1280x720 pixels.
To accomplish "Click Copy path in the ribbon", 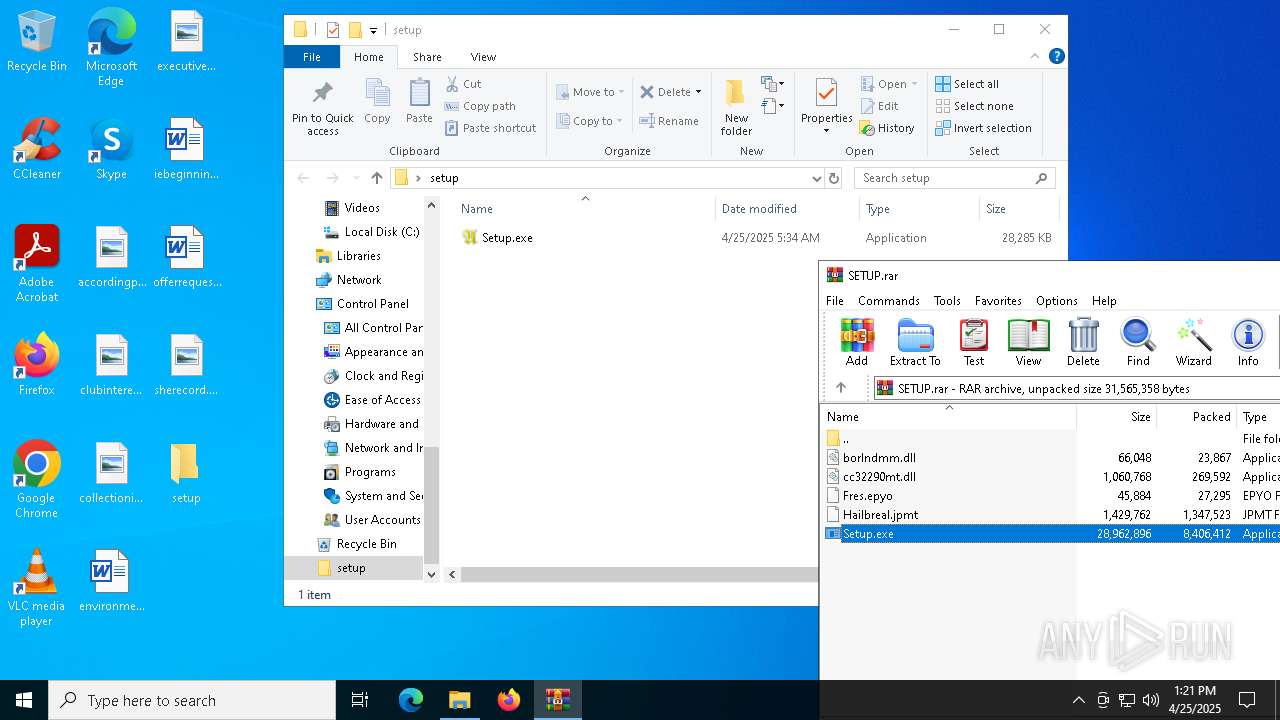I will pos(480,106).
